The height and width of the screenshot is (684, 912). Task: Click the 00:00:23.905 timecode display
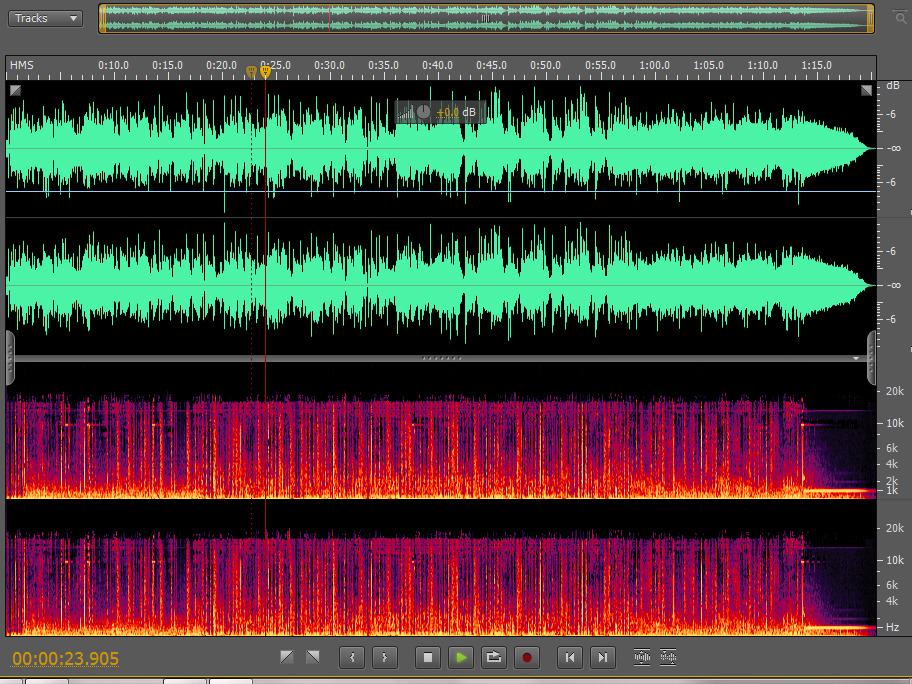(x=66, y=659)
